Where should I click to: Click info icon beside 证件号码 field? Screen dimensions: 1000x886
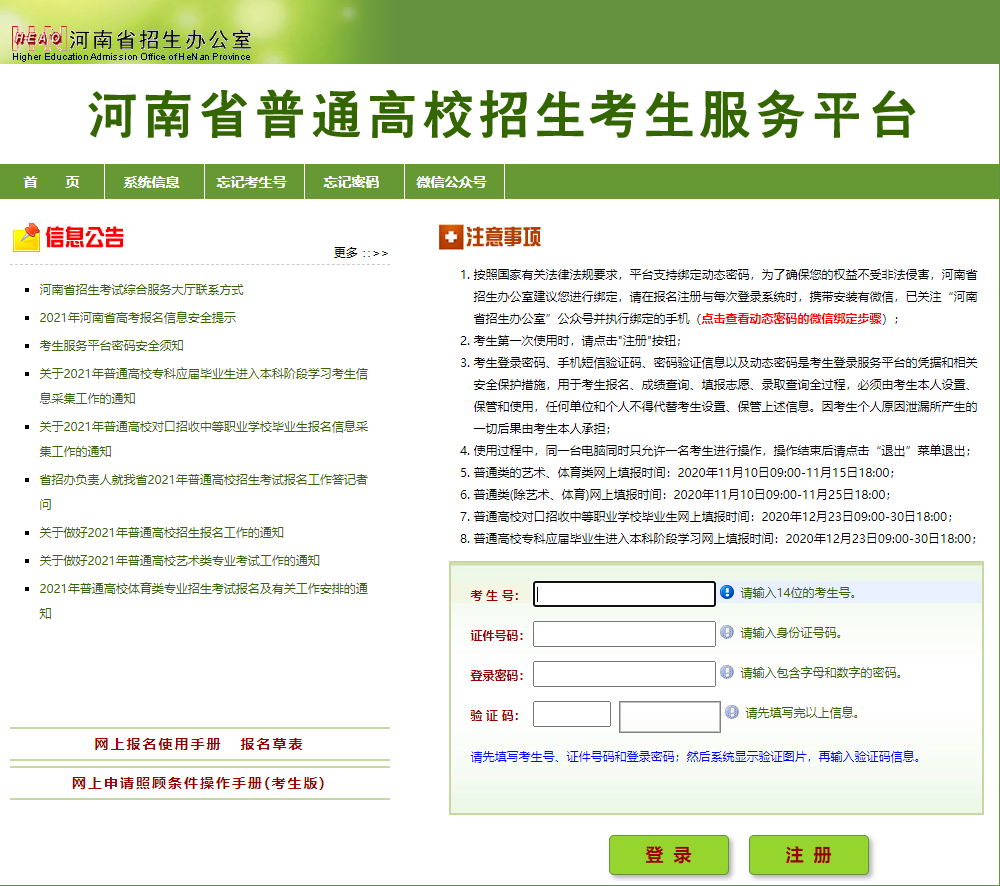pyautogui.click(x=727, y=632)
